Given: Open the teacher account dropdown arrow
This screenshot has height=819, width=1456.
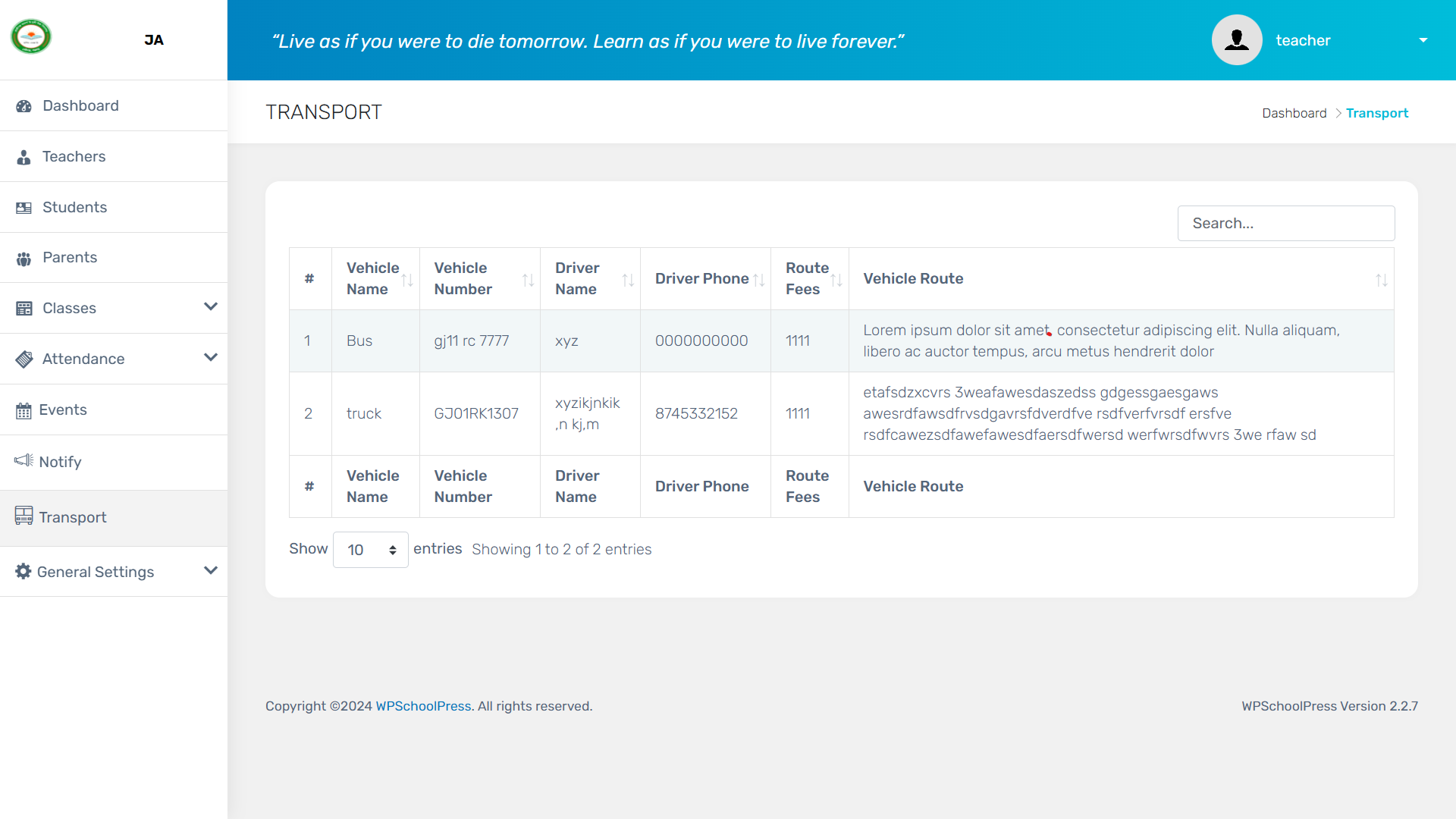Looking at the screenshot, I should click(1423, 40).
